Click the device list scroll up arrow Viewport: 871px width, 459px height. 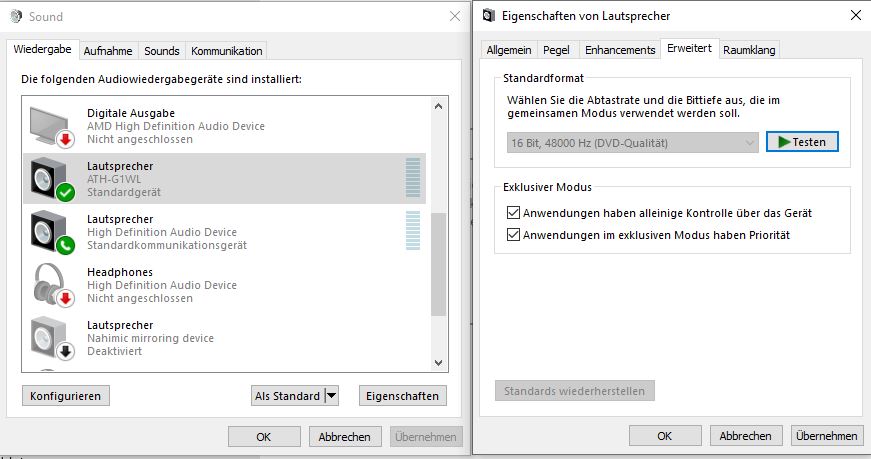[438, 106]
